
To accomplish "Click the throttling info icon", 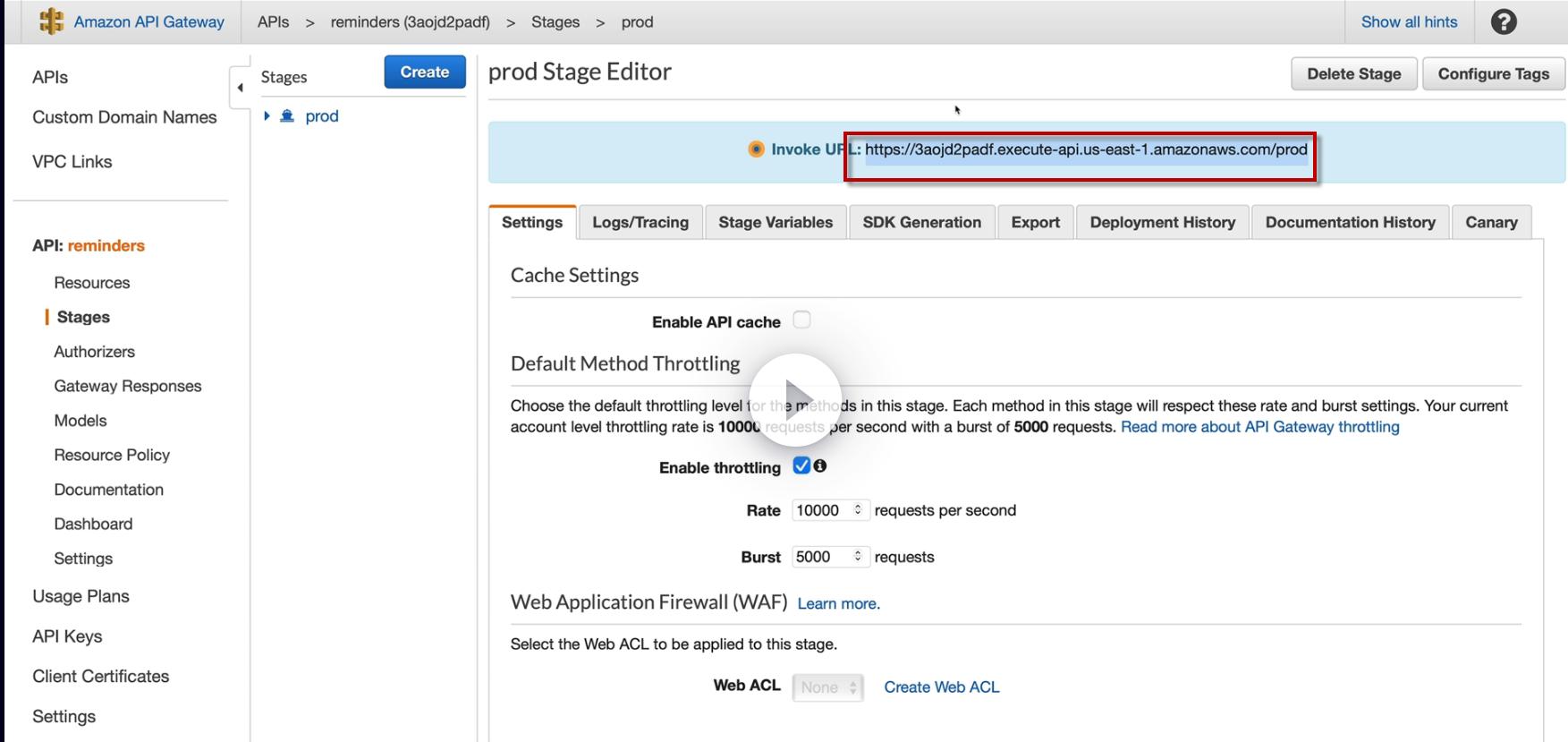I will pyautogui.click(x=820, y=465).
